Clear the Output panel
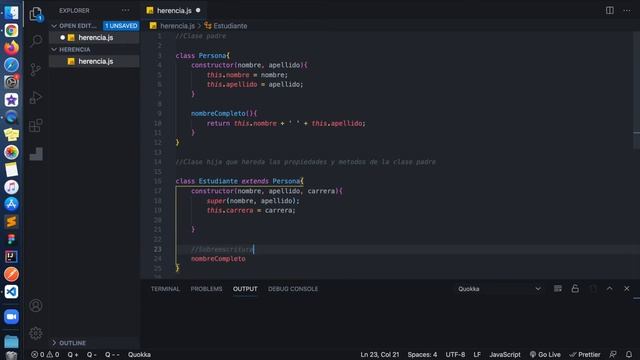 point(558,289)
